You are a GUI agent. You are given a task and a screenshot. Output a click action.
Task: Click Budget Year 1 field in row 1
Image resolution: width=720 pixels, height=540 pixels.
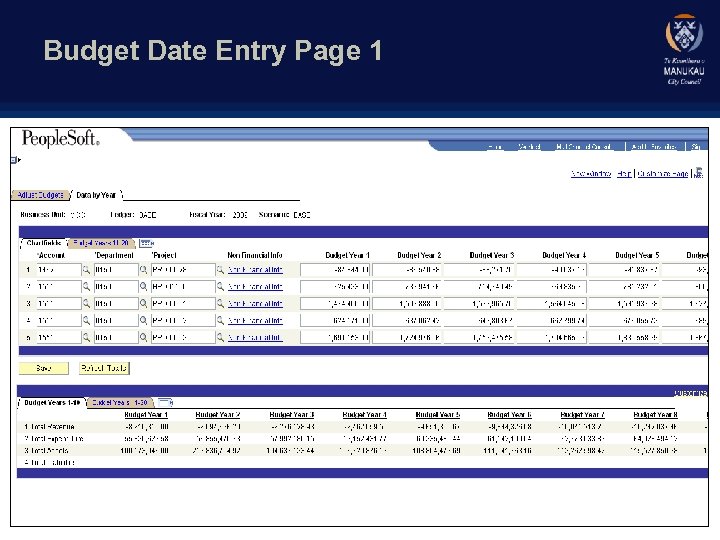(335, 270)
